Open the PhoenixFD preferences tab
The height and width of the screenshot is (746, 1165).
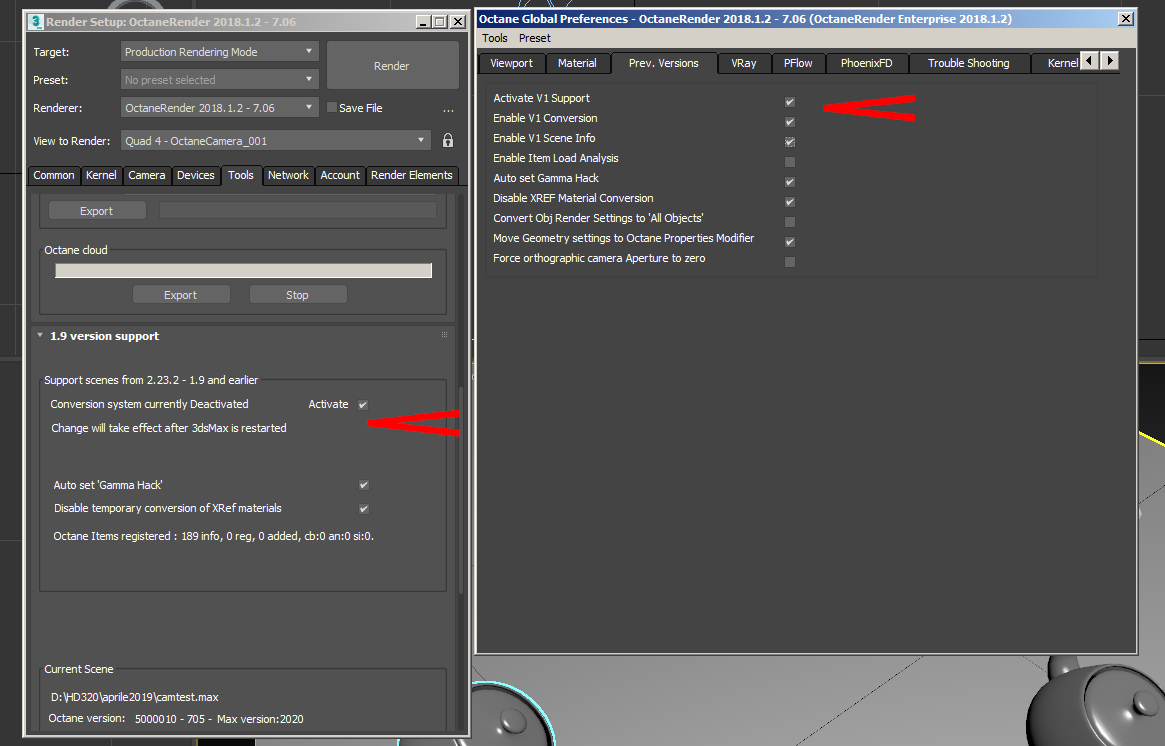click(866, 63)
